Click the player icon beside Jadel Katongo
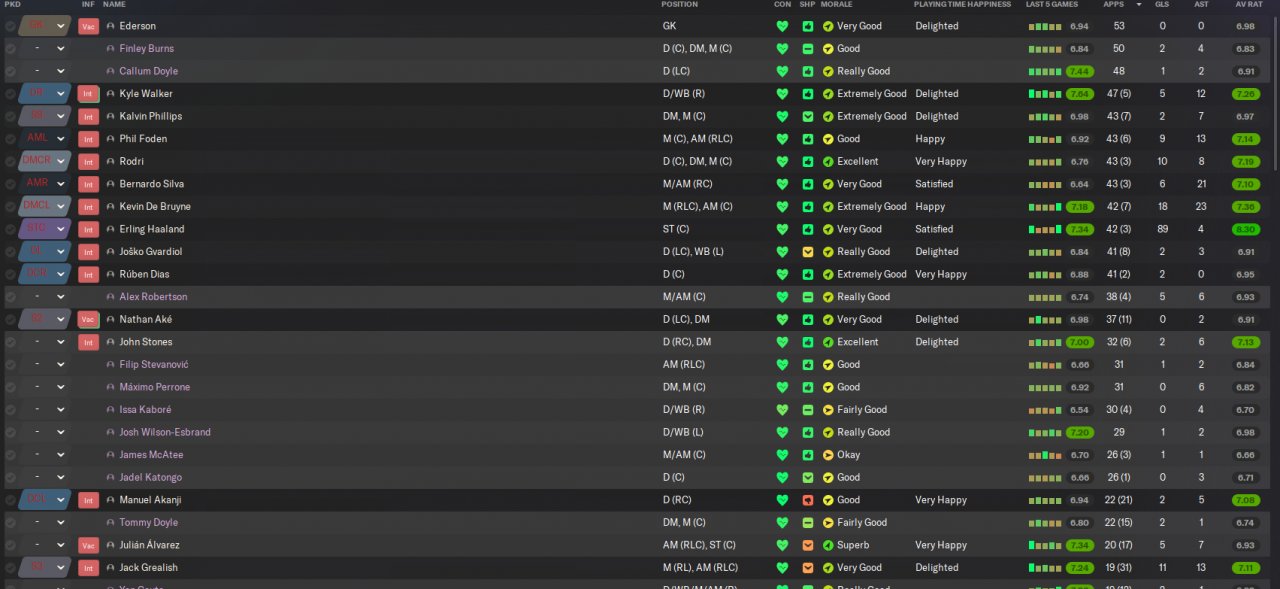1280x589 pixels. coord(110,477)
